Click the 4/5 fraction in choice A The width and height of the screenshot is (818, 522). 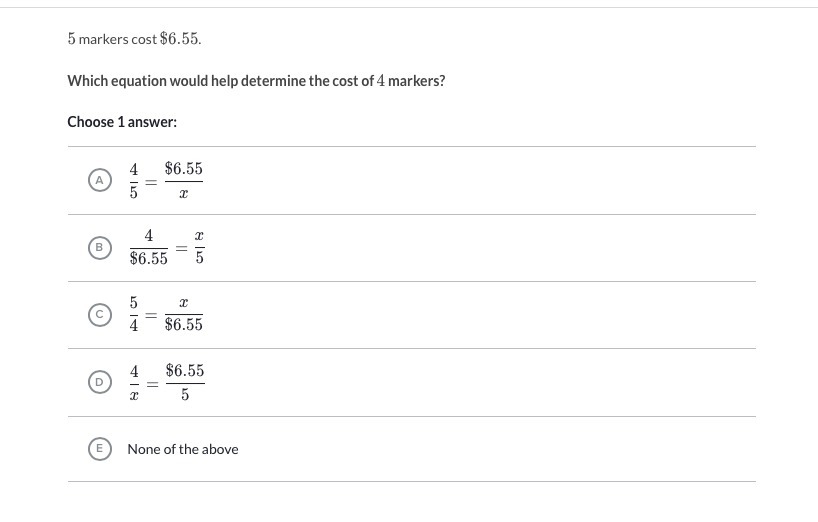(x=133, y=181)
